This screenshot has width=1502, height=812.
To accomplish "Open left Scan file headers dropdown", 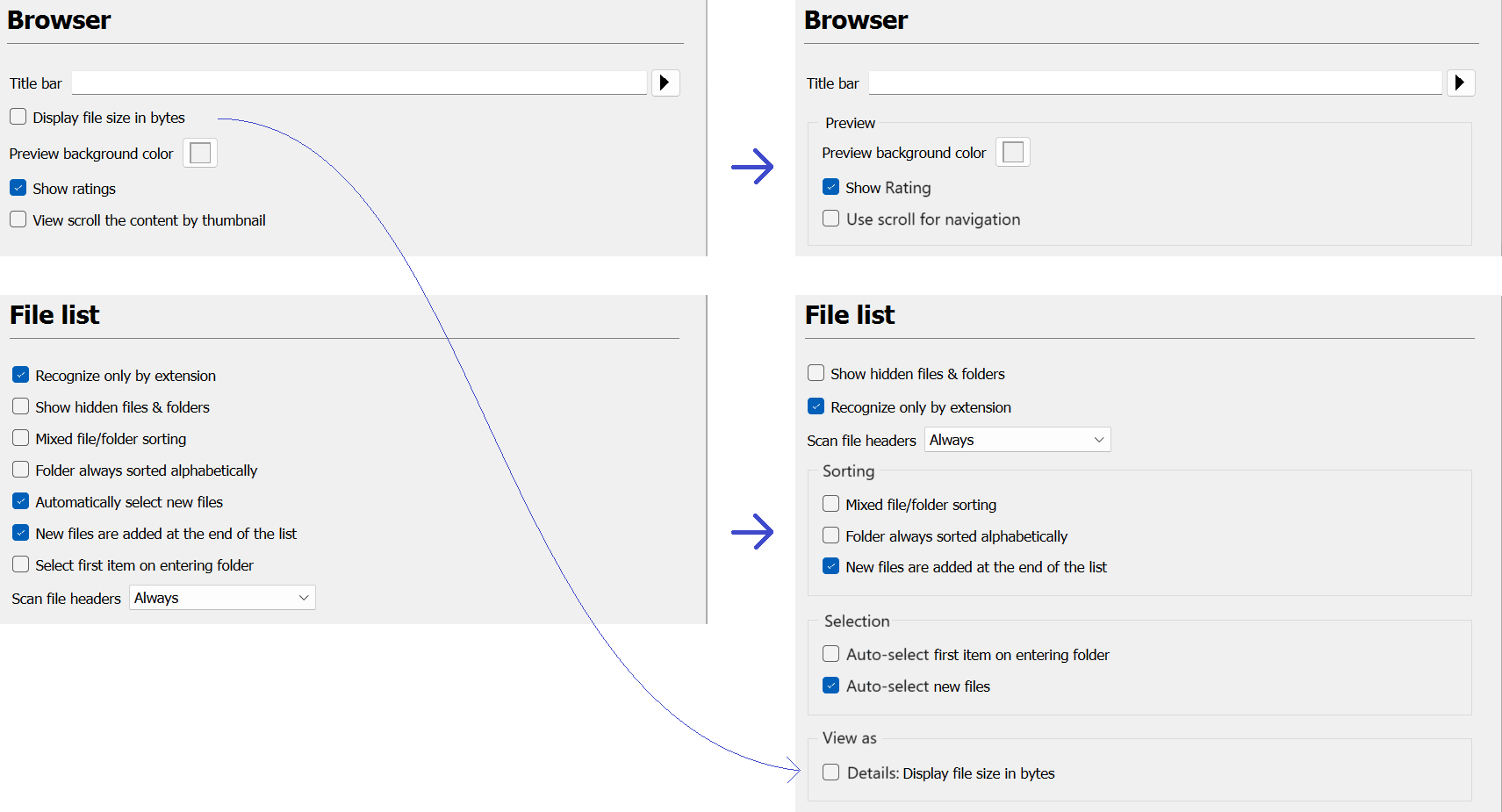I will 222,598.
